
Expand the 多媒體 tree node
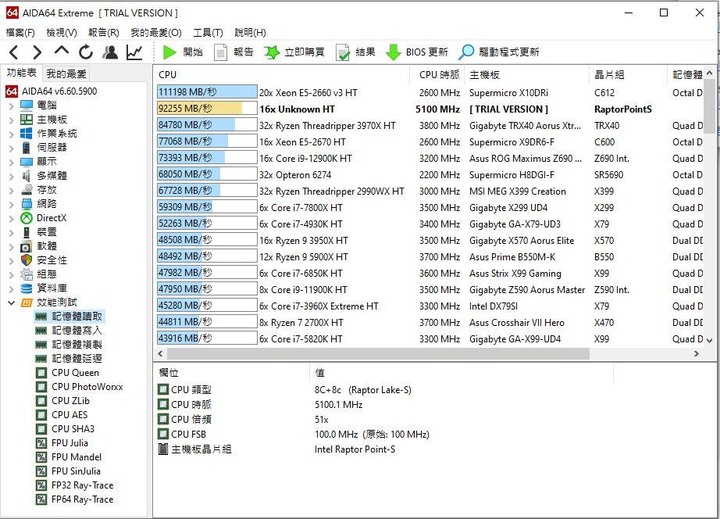(11, 176)
